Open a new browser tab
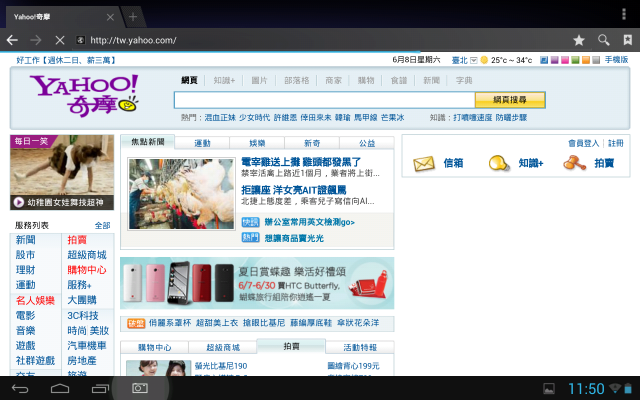Viewport: 640px width, 400px height. (133, 17)
